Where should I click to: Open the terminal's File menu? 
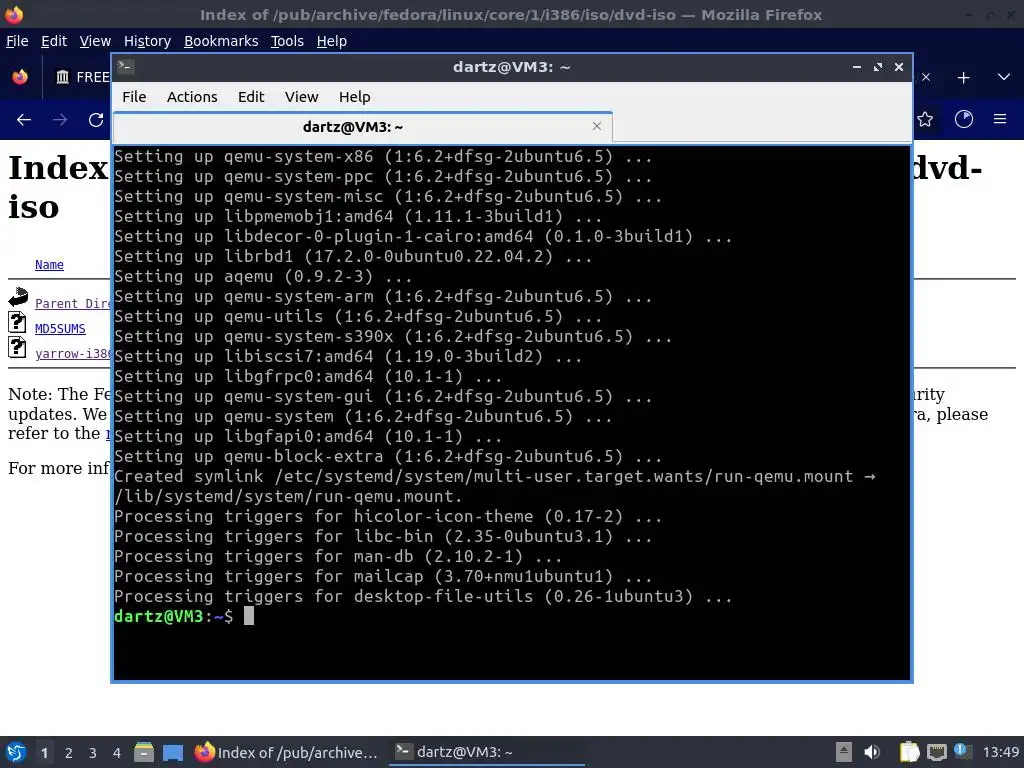pos(134,97)
